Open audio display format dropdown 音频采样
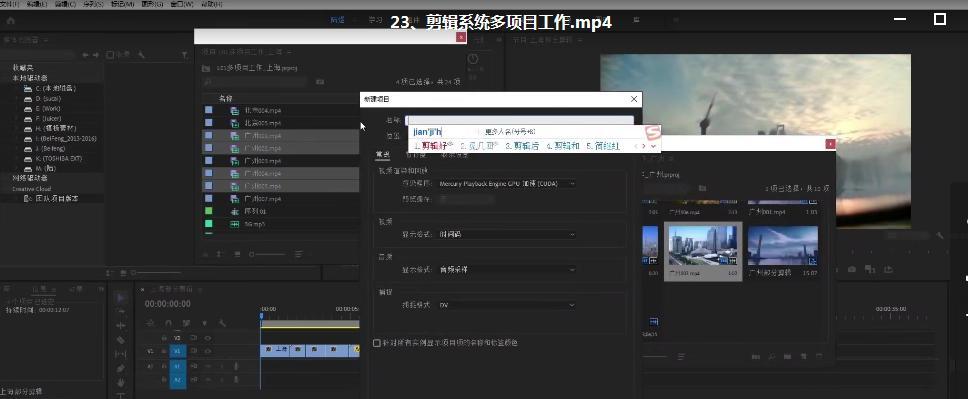The height and width of the screenshot is (399, 968). [507, 270]
